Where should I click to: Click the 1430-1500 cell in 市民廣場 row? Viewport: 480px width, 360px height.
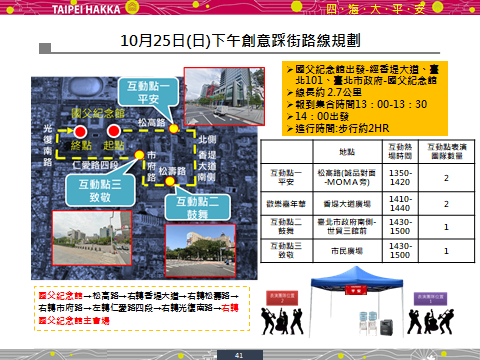pos(400,250)
